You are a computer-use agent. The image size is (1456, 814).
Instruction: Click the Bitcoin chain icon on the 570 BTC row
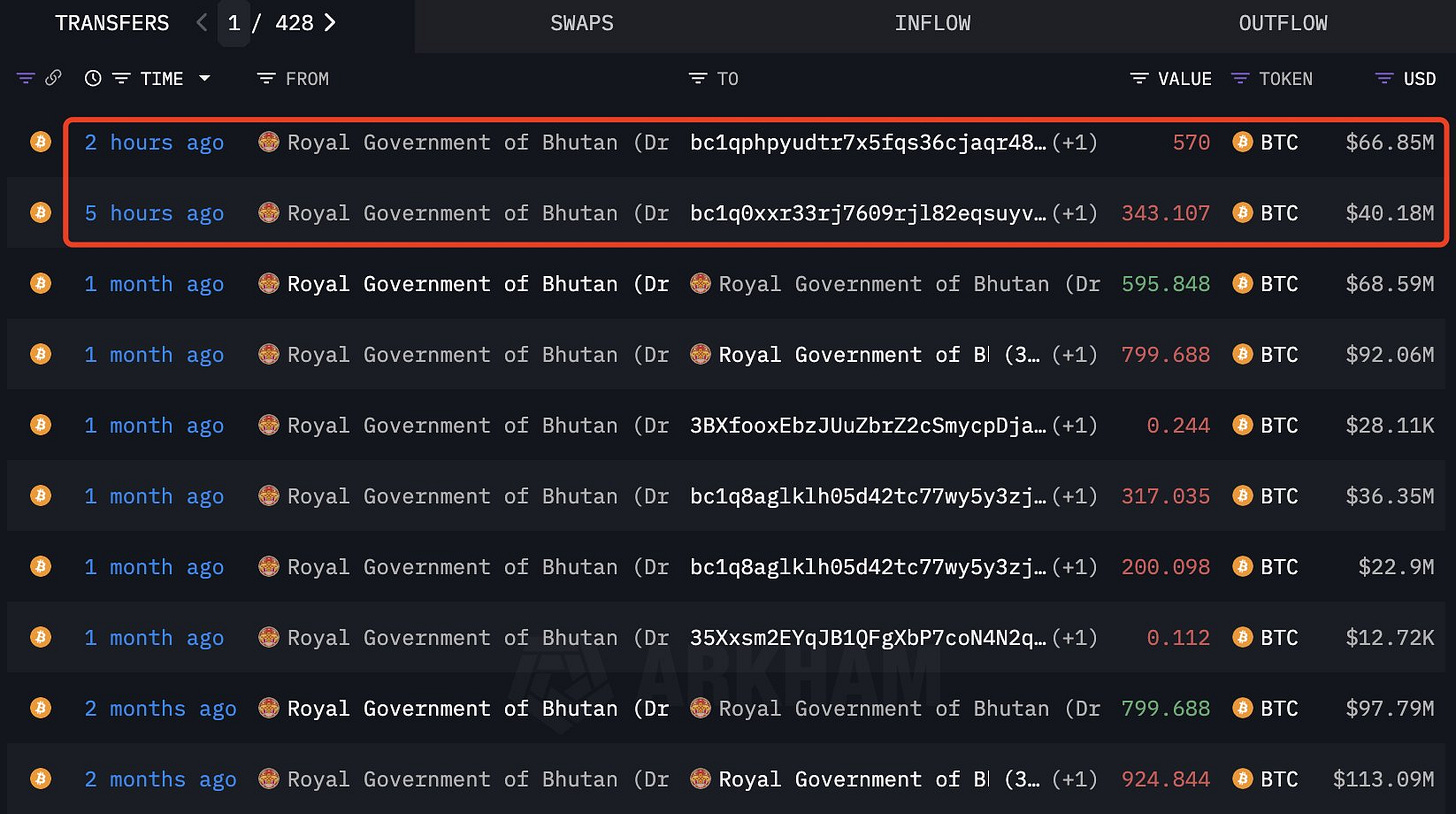coord(40,142)
